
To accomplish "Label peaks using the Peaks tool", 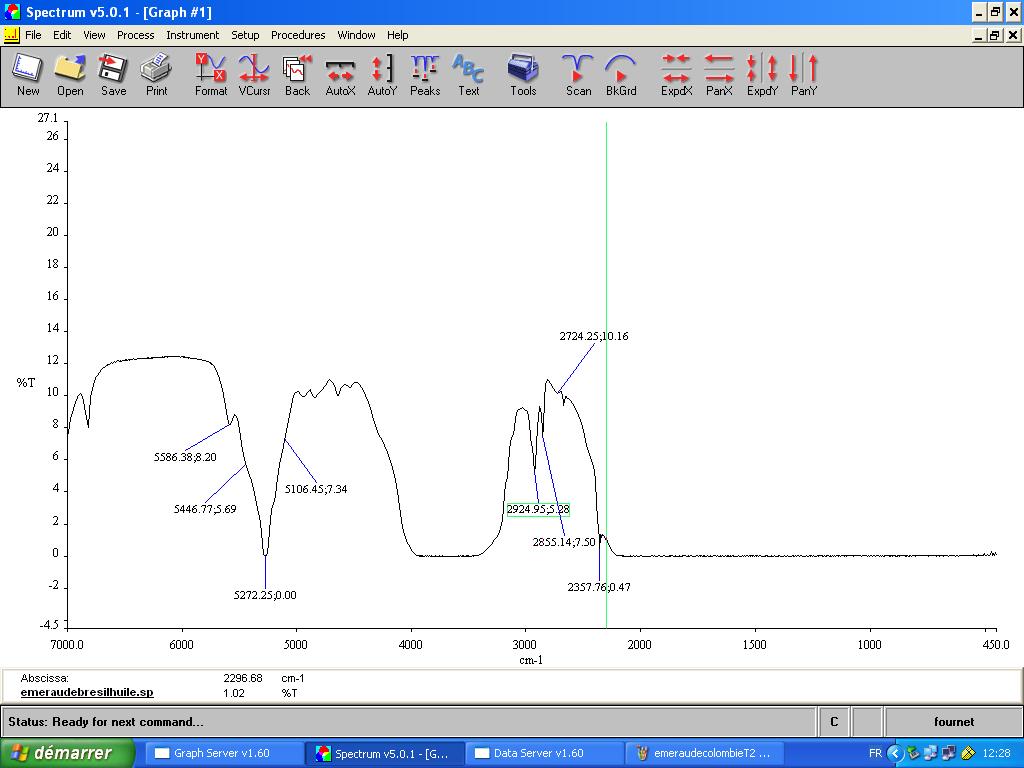I will [x=425, y=75].
